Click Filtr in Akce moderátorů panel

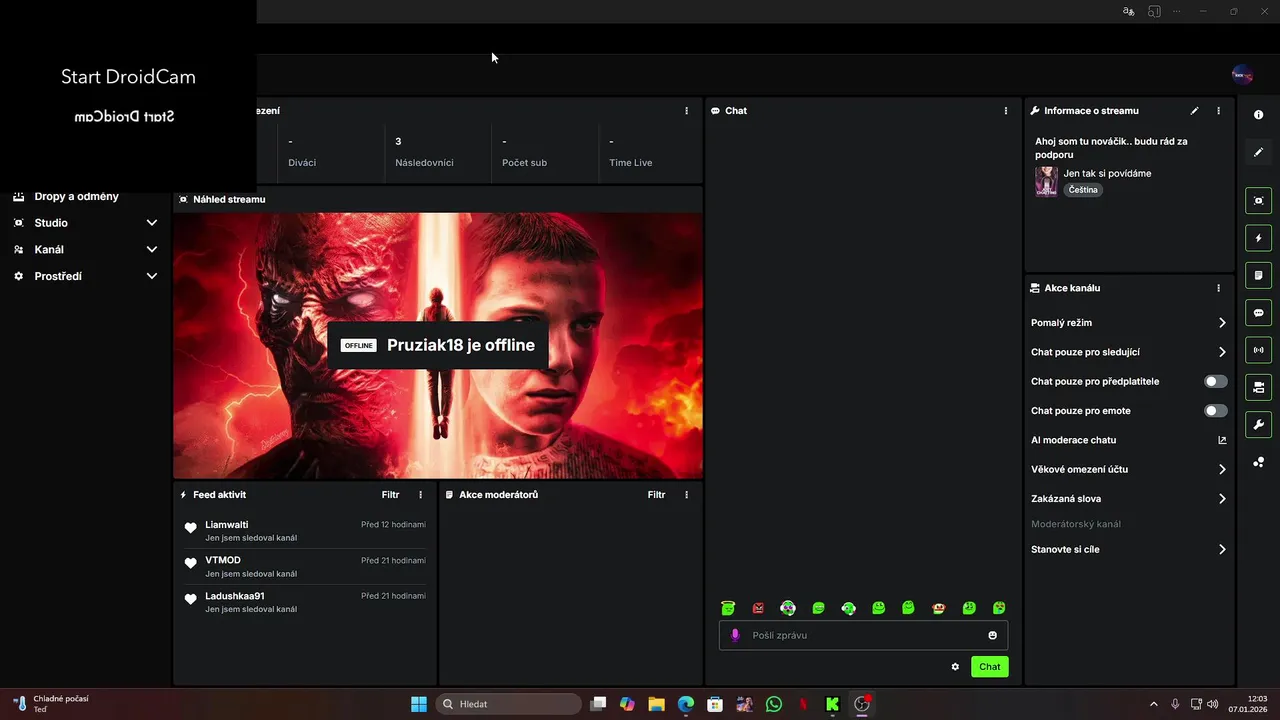pos(656,495)
